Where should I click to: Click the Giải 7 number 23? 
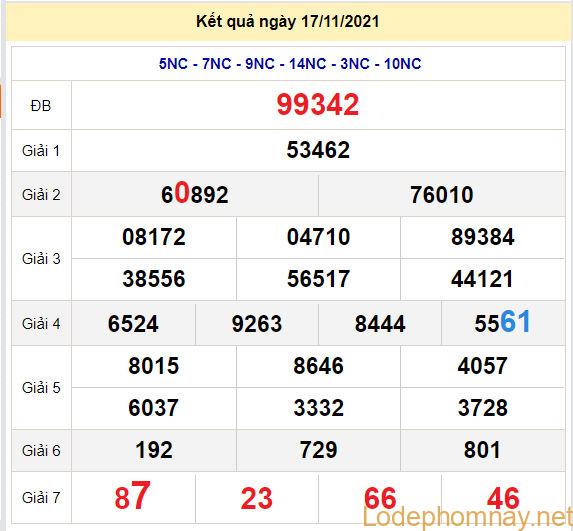[257, 498]
